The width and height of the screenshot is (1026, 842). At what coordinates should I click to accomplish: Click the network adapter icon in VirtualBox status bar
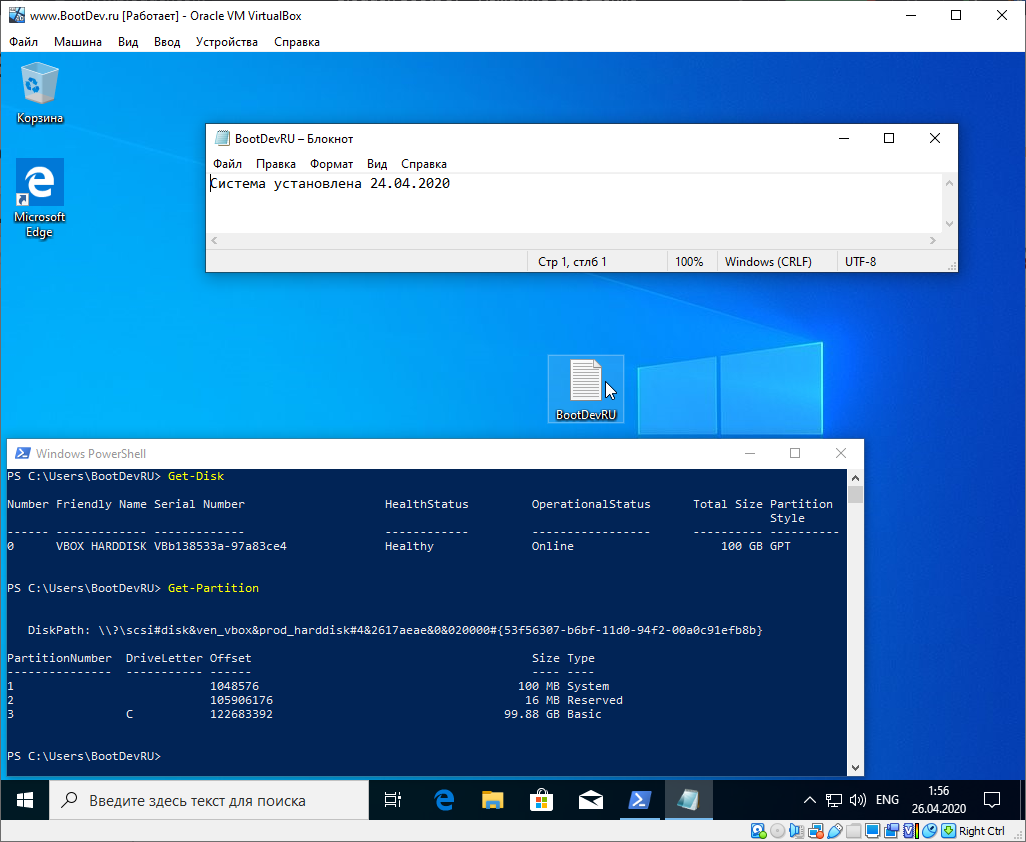(815, 831)
